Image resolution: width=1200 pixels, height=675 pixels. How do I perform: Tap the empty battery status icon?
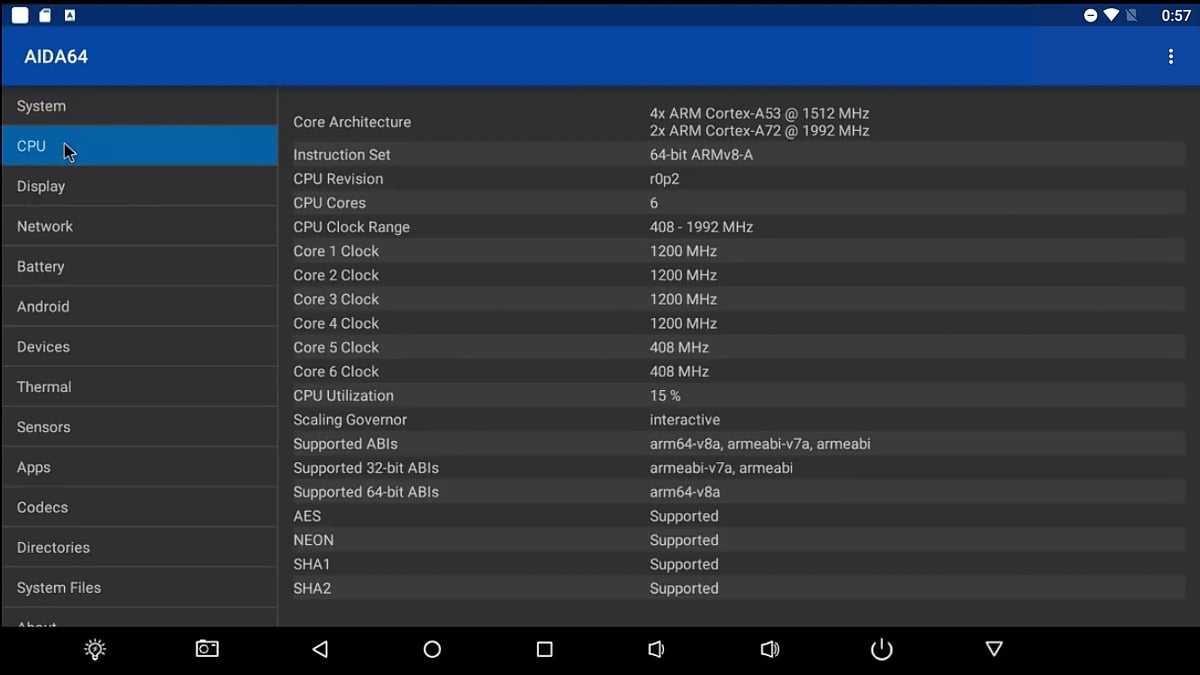(x=1134, y=14)
